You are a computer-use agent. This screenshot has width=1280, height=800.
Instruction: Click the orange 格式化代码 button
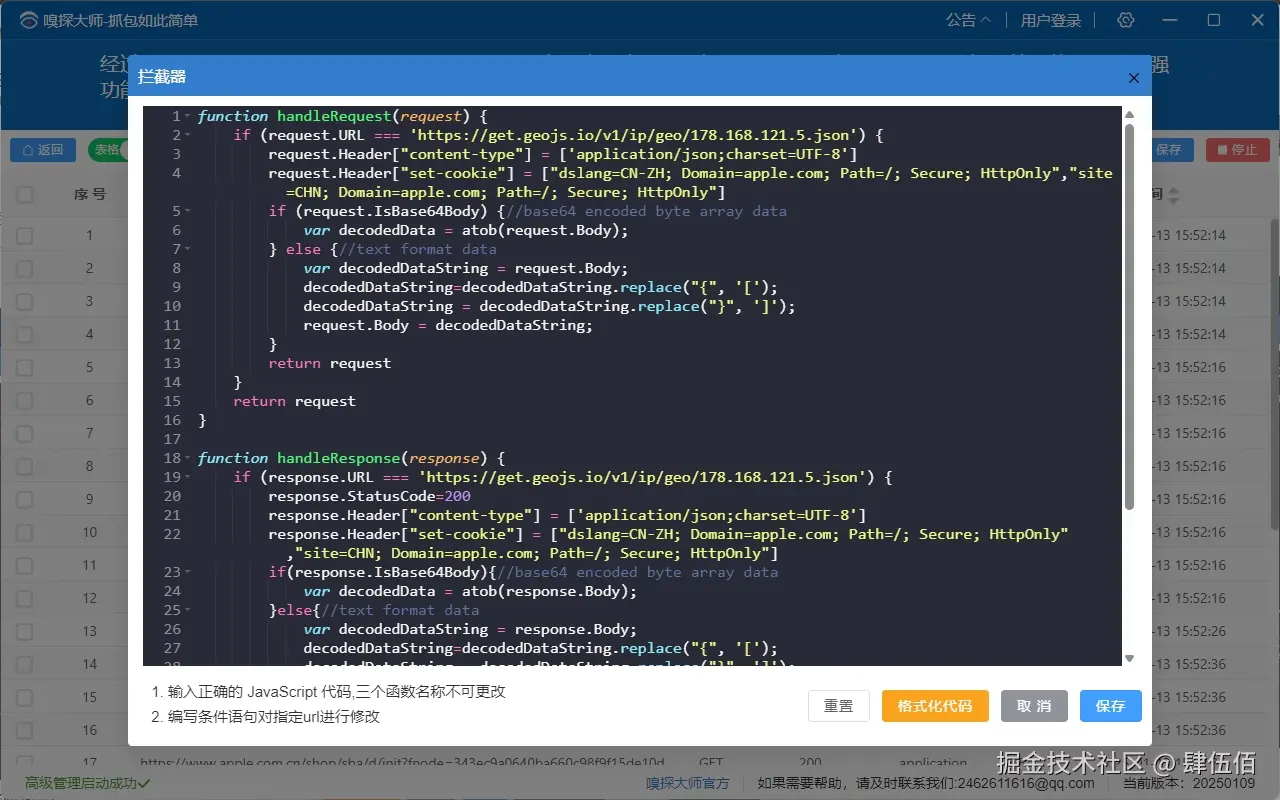click(935, 706)
